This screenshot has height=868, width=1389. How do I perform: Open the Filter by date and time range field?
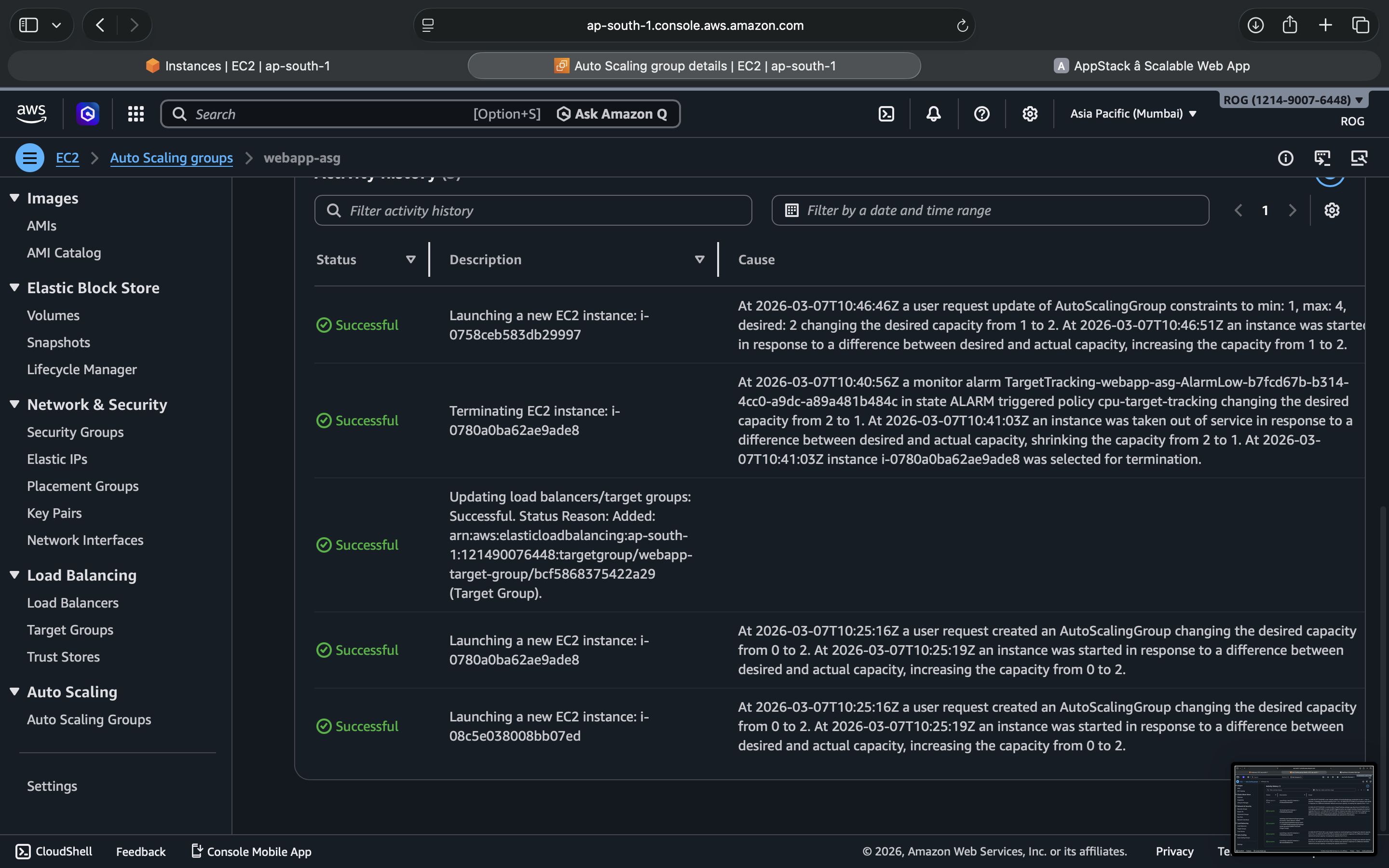pyautogui.click(x=990, y=211)
